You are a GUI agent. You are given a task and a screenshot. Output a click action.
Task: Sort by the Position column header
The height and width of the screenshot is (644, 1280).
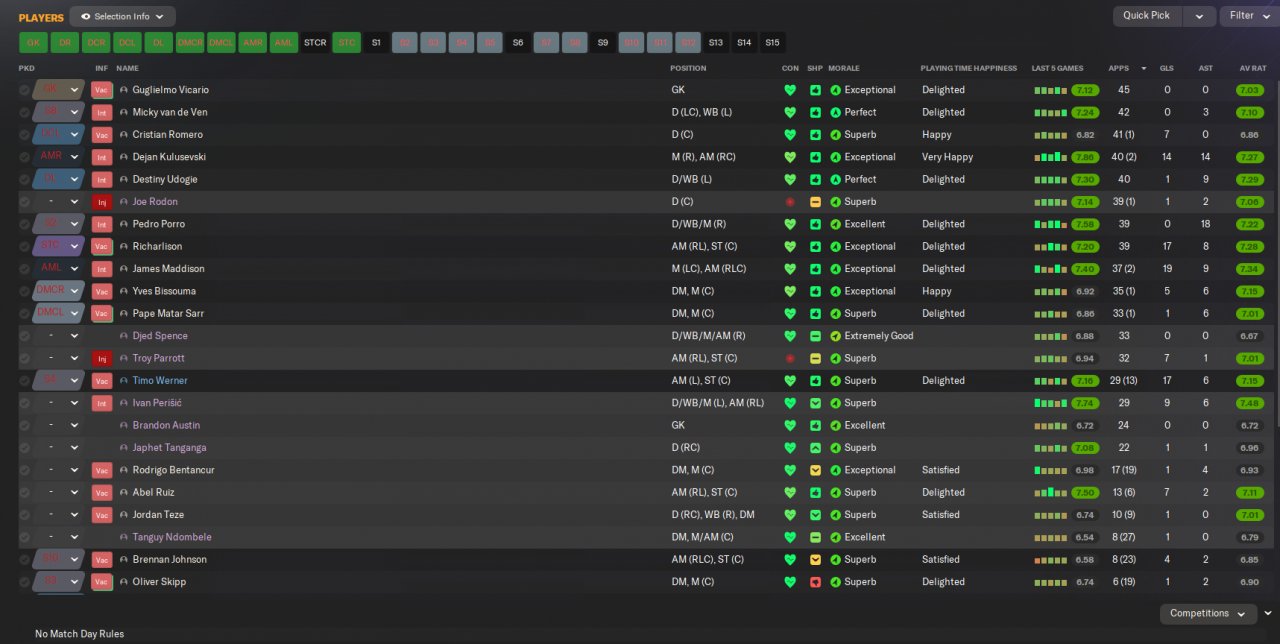(688, 68)
